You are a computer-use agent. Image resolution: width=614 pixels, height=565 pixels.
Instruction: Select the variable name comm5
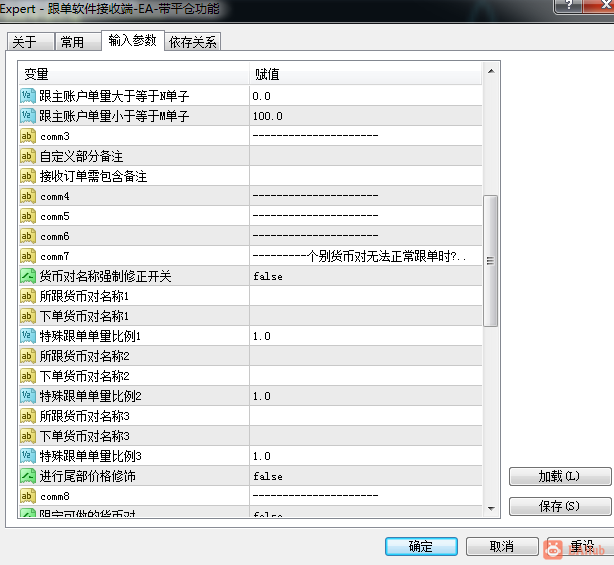(x=55, y=216)
